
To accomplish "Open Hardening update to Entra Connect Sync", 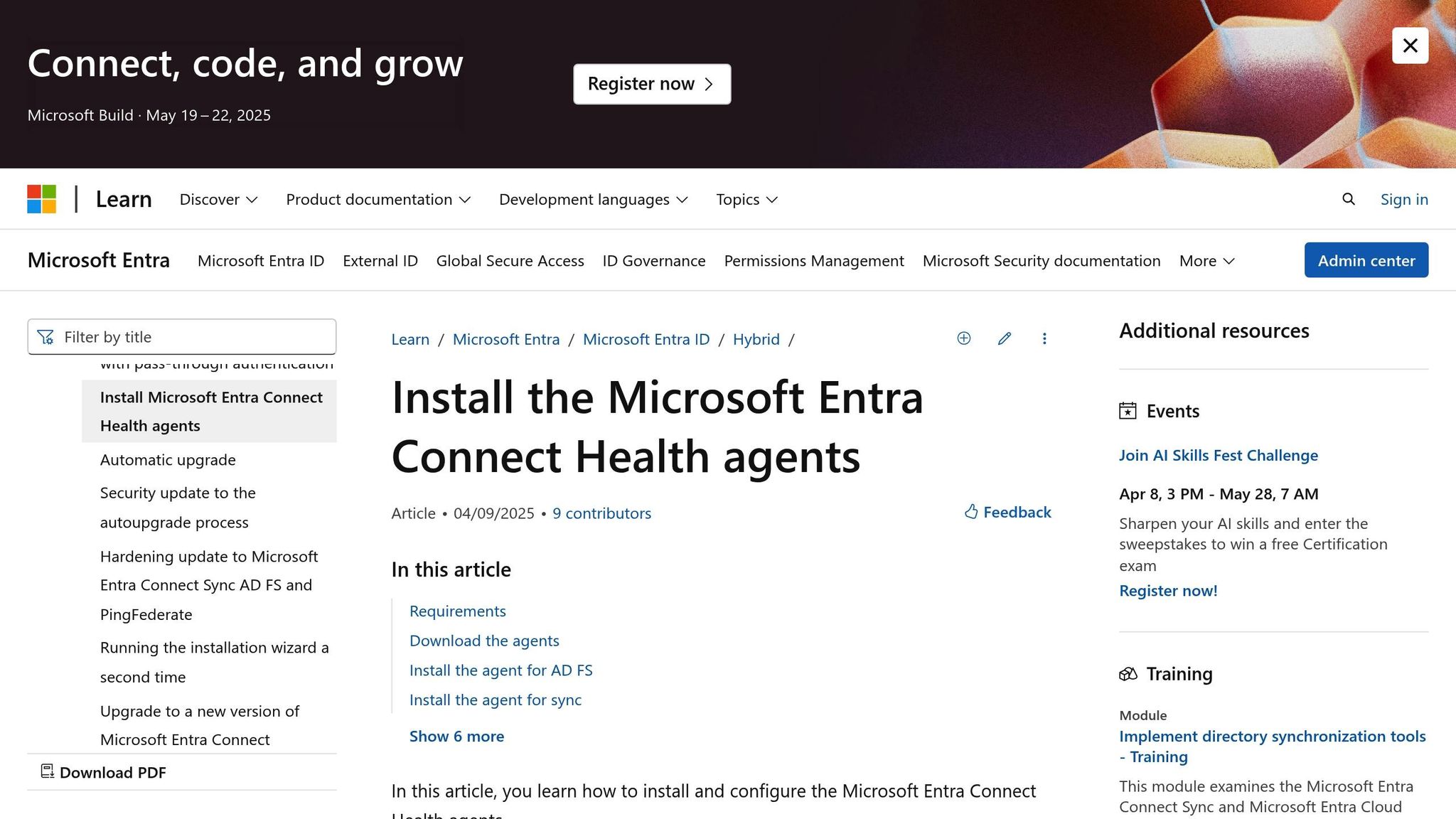I will [209, 585].
